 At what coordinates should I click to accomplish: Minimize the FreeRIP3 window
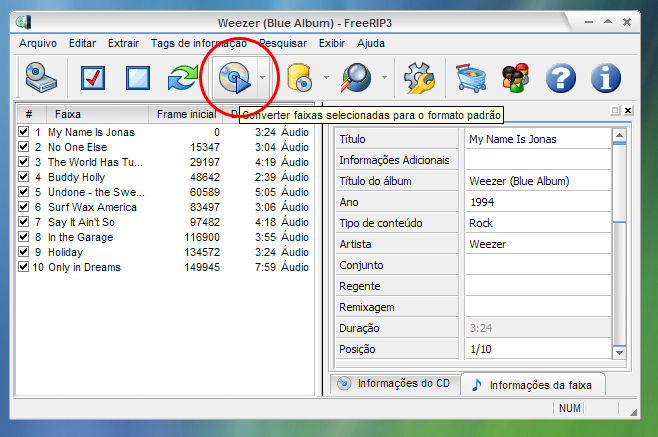click(589, 22)
